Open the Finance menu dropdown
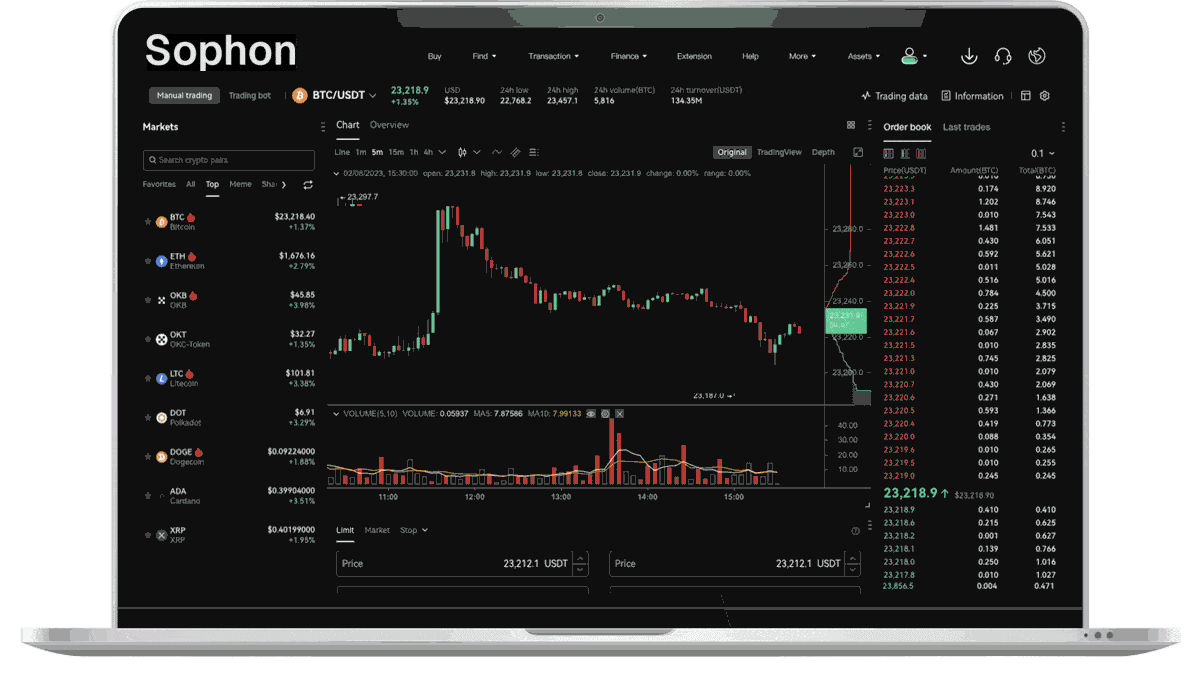1200x699 pixels. pos(629,56)
